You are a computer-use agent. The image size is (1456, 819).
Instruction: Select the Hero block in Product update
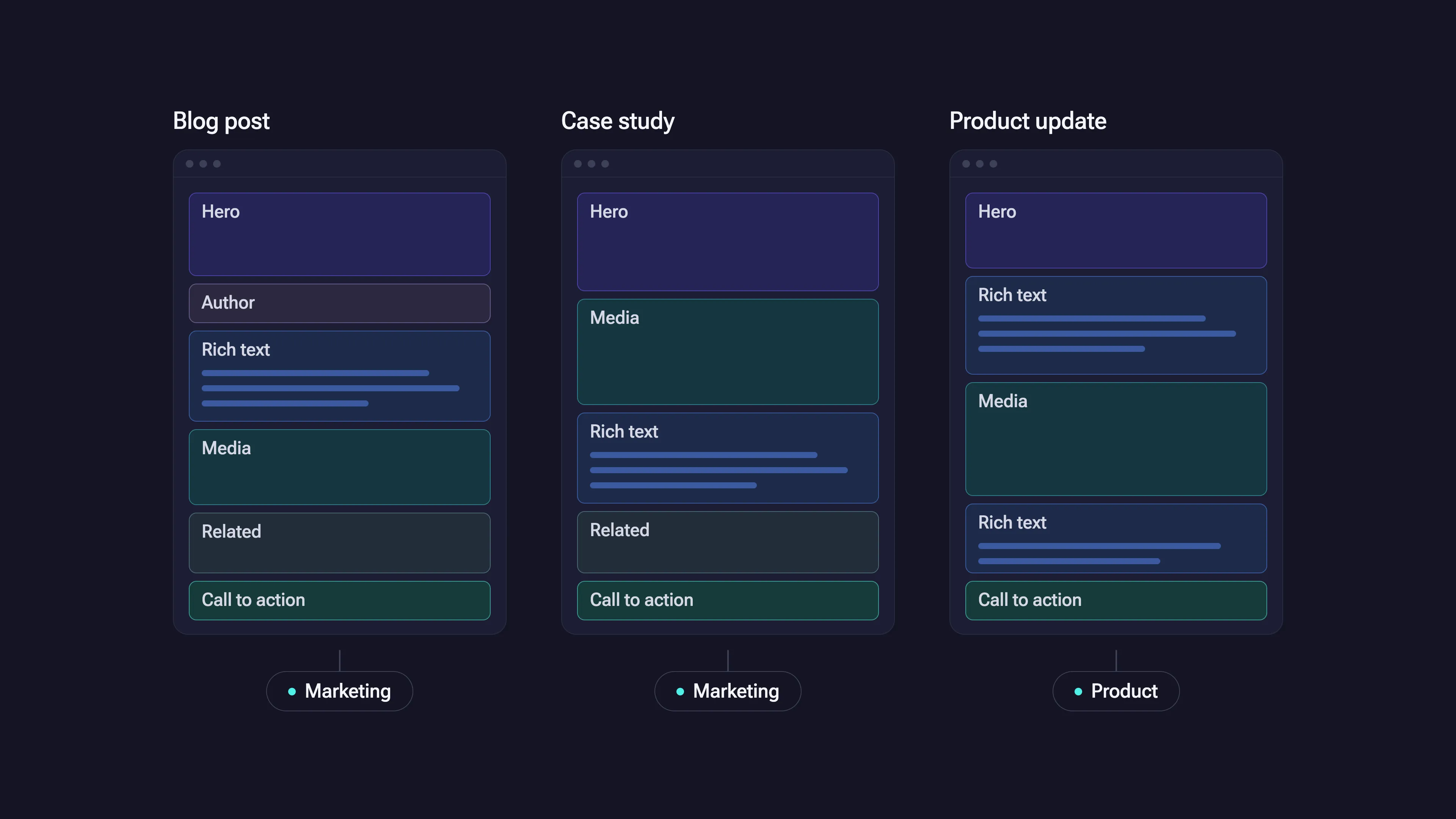tap(1116, 231)
